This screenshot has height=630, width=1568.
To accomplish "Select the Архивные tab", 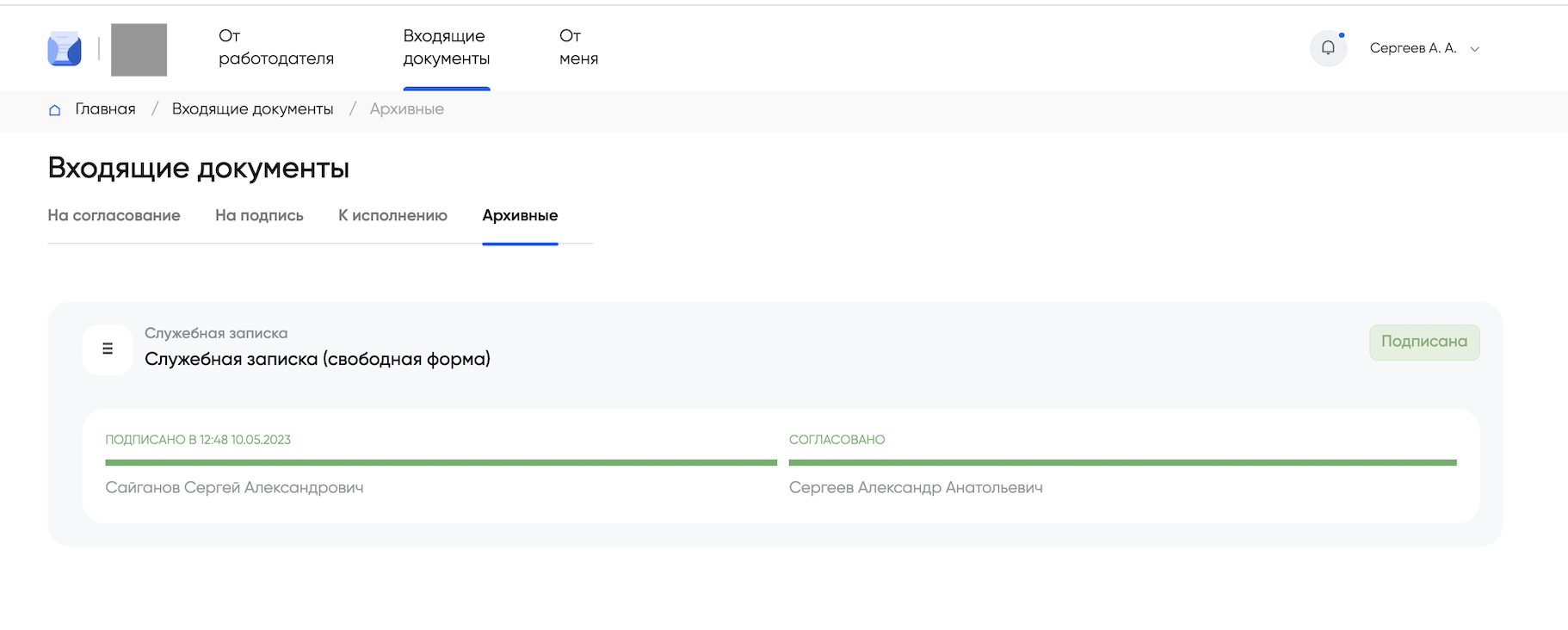I will tap(520, 216).
